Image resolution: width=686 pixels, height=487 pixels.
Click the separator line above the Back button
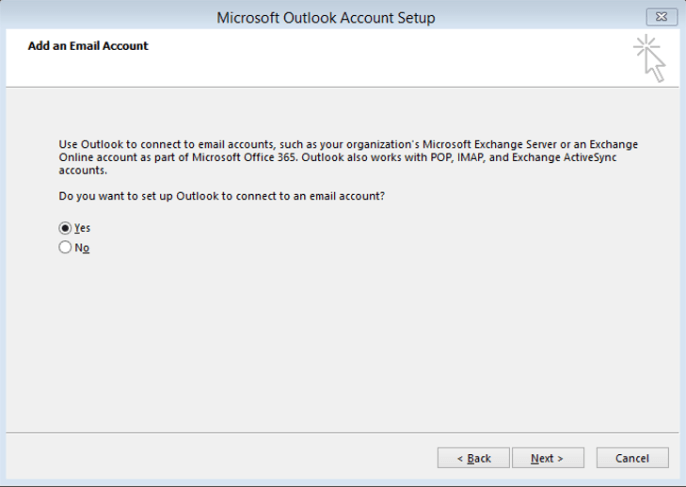(x=340, y=434)
